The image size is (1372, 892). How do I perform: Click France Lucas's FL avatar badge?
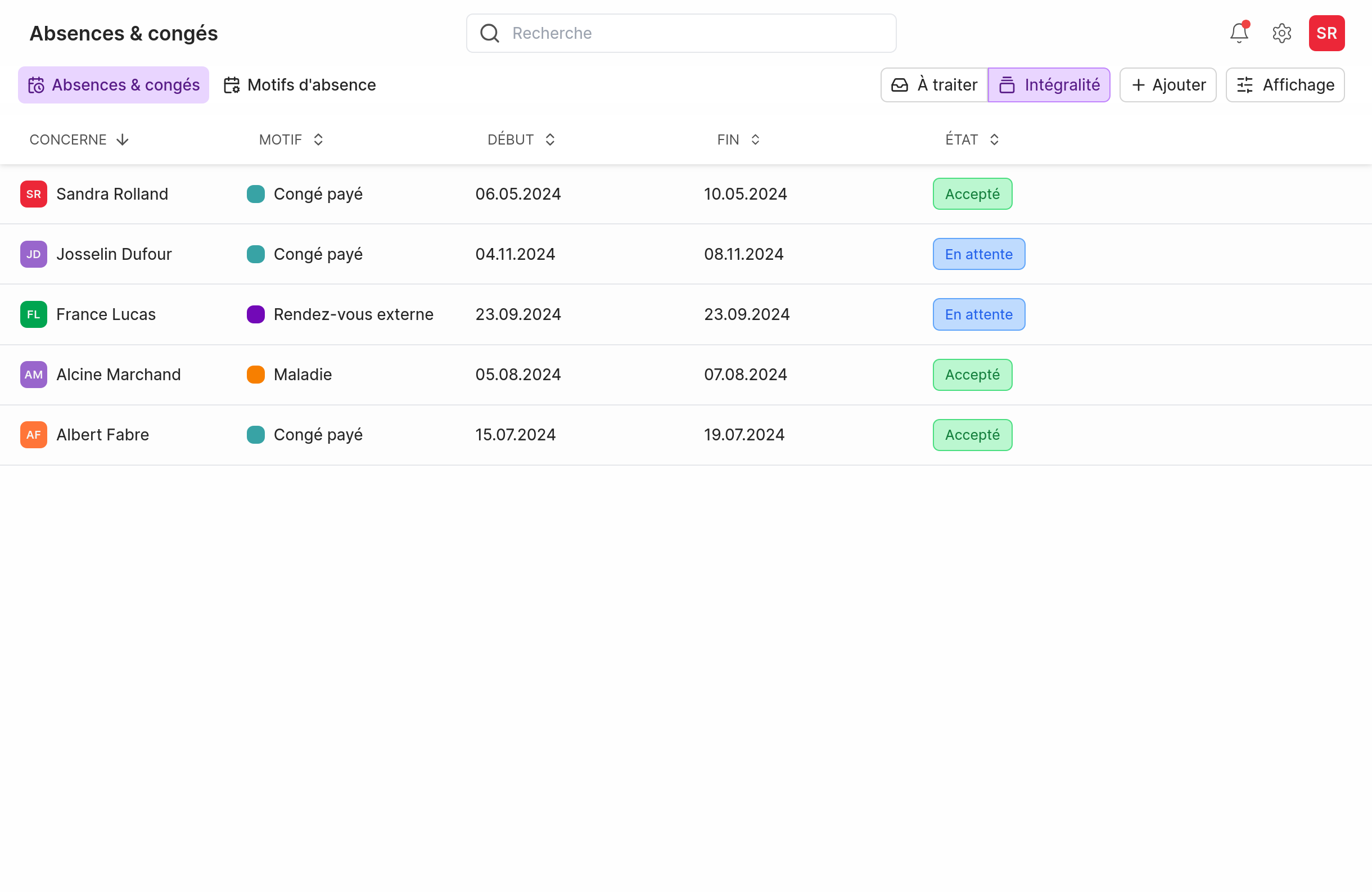(33, 314)
